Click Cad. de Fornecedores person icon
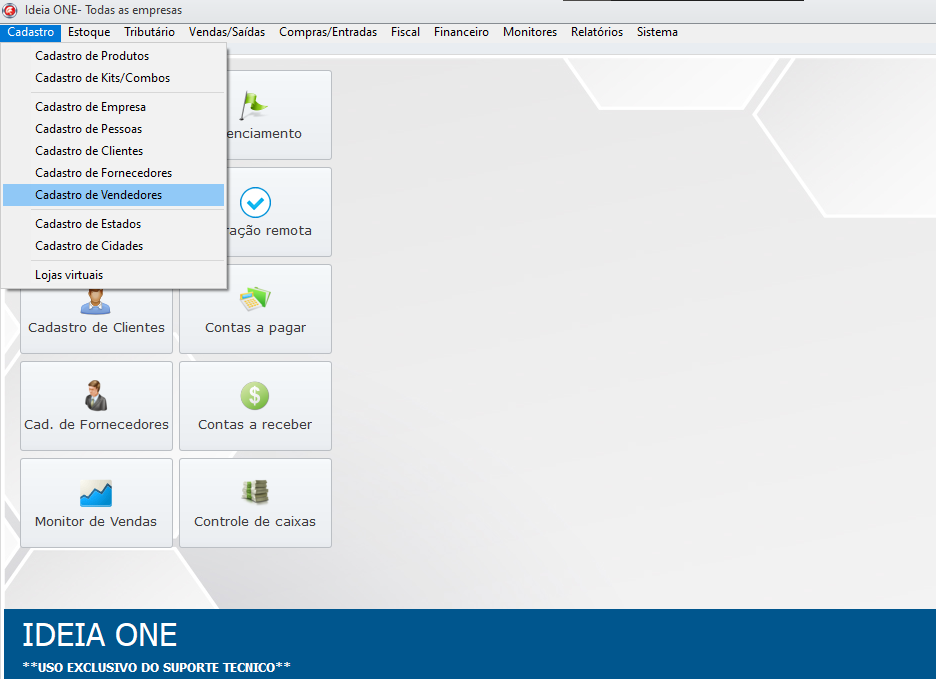 [x=96, y=395]
